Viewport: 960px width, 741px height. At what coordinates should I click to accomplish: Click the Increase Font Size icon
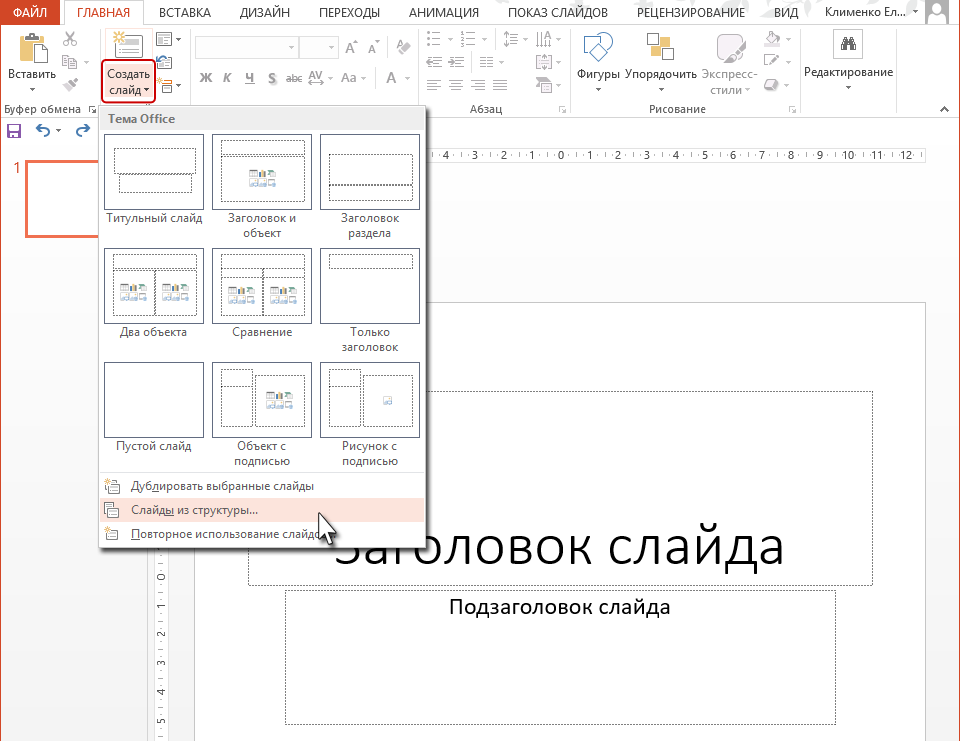click(351, 48)
